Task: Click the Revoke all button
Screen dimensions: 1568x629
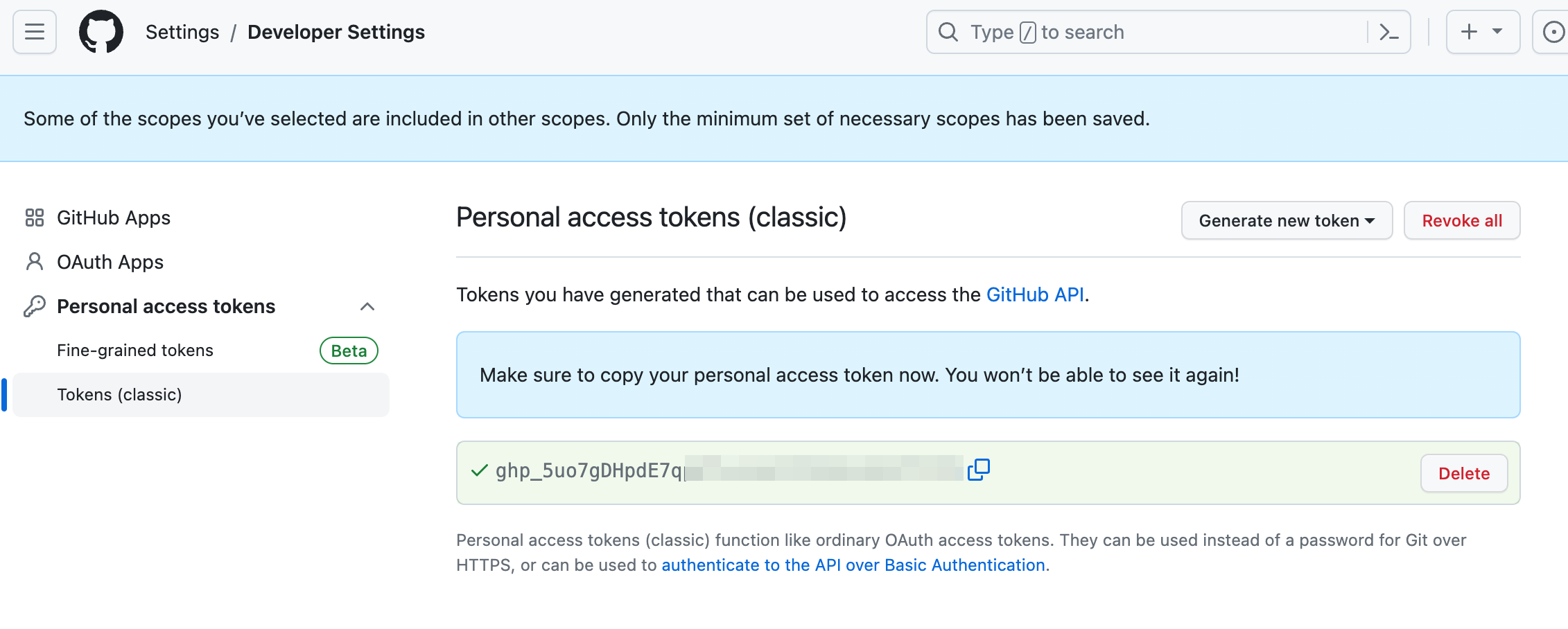Action: tap(1462, 220)
